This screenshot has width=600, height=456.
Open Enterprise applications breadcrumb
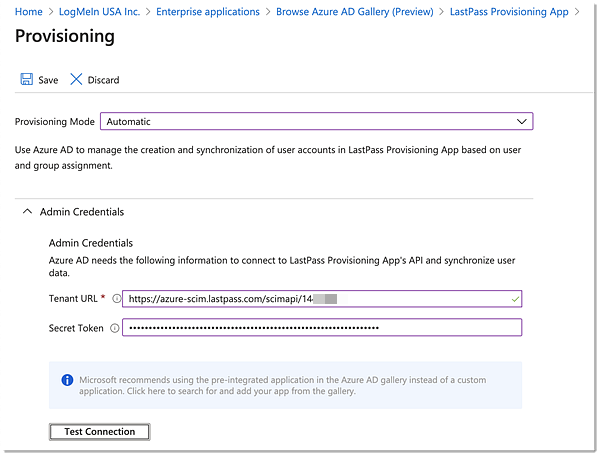pos(208,12)
